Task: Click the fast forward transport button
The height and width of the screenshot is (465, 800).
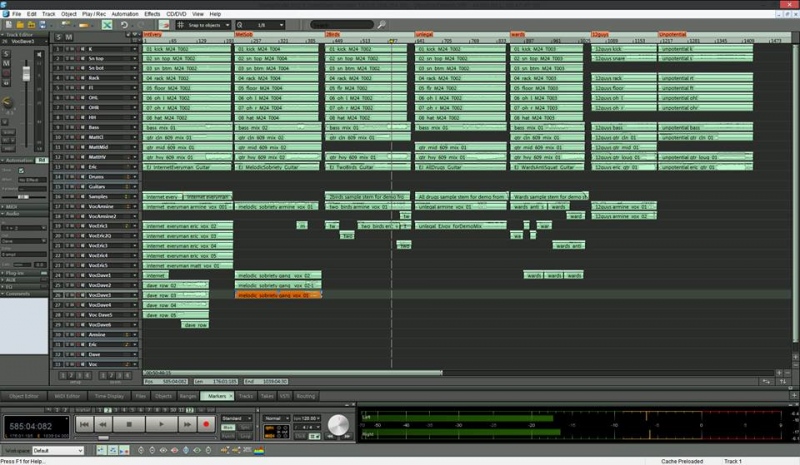Action: click(187, 424)
